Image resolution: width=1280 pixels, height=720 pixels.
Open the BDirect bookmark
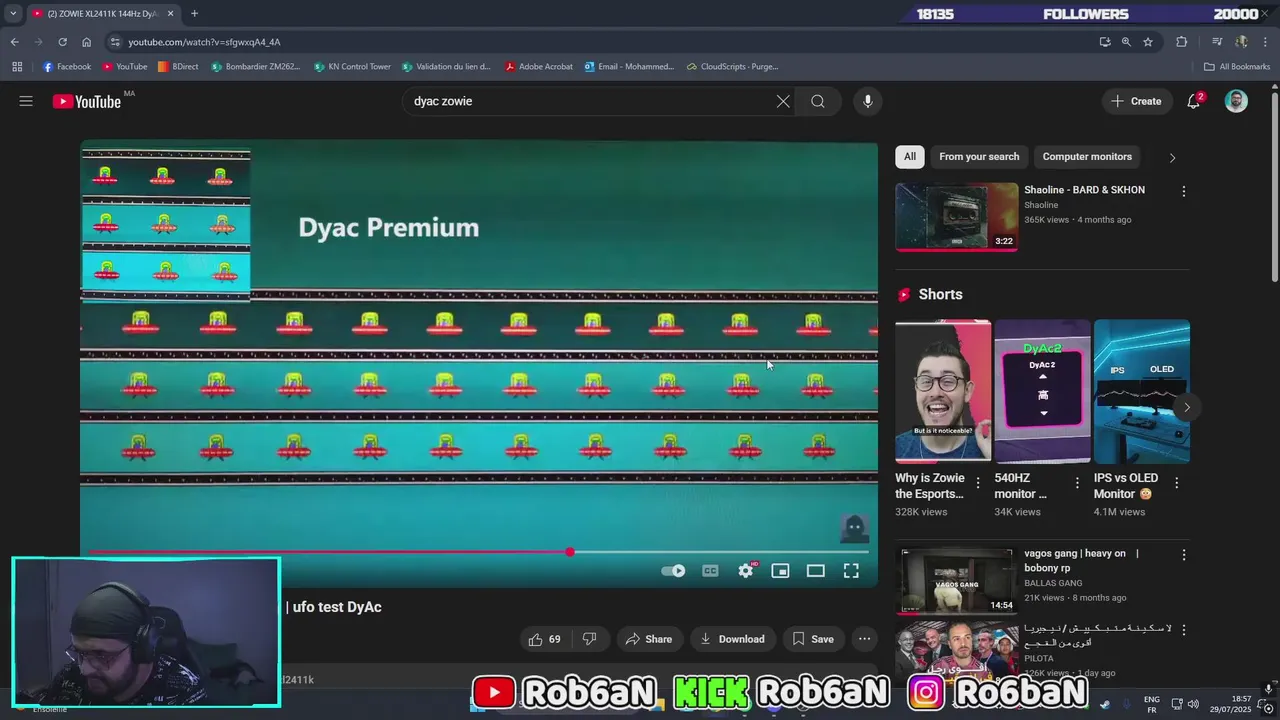[178, 67]
